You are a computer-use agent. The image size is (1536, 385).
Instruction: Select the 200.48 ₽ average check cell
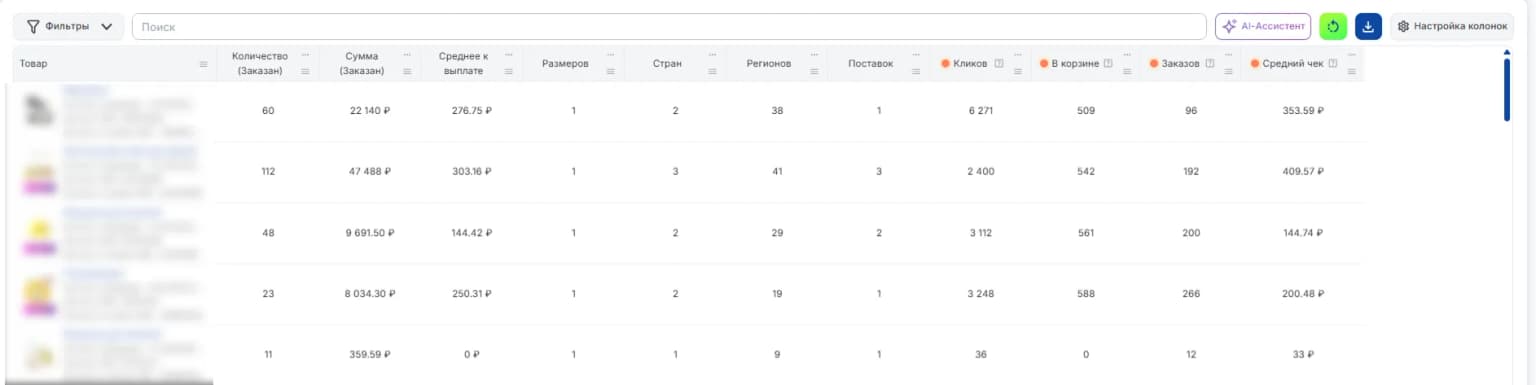1303,294
